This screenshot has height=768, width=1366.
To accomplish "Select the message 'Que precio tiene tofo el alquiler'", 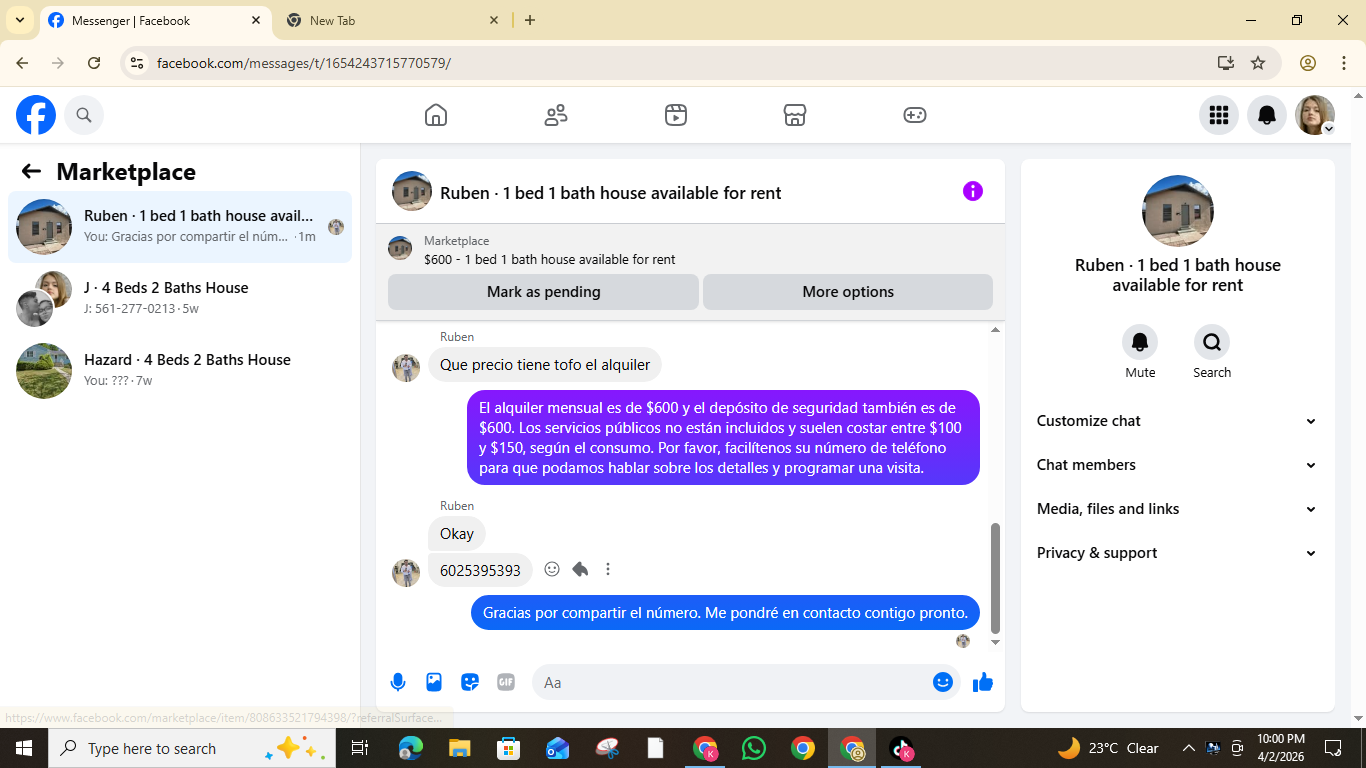I will 545,365.
